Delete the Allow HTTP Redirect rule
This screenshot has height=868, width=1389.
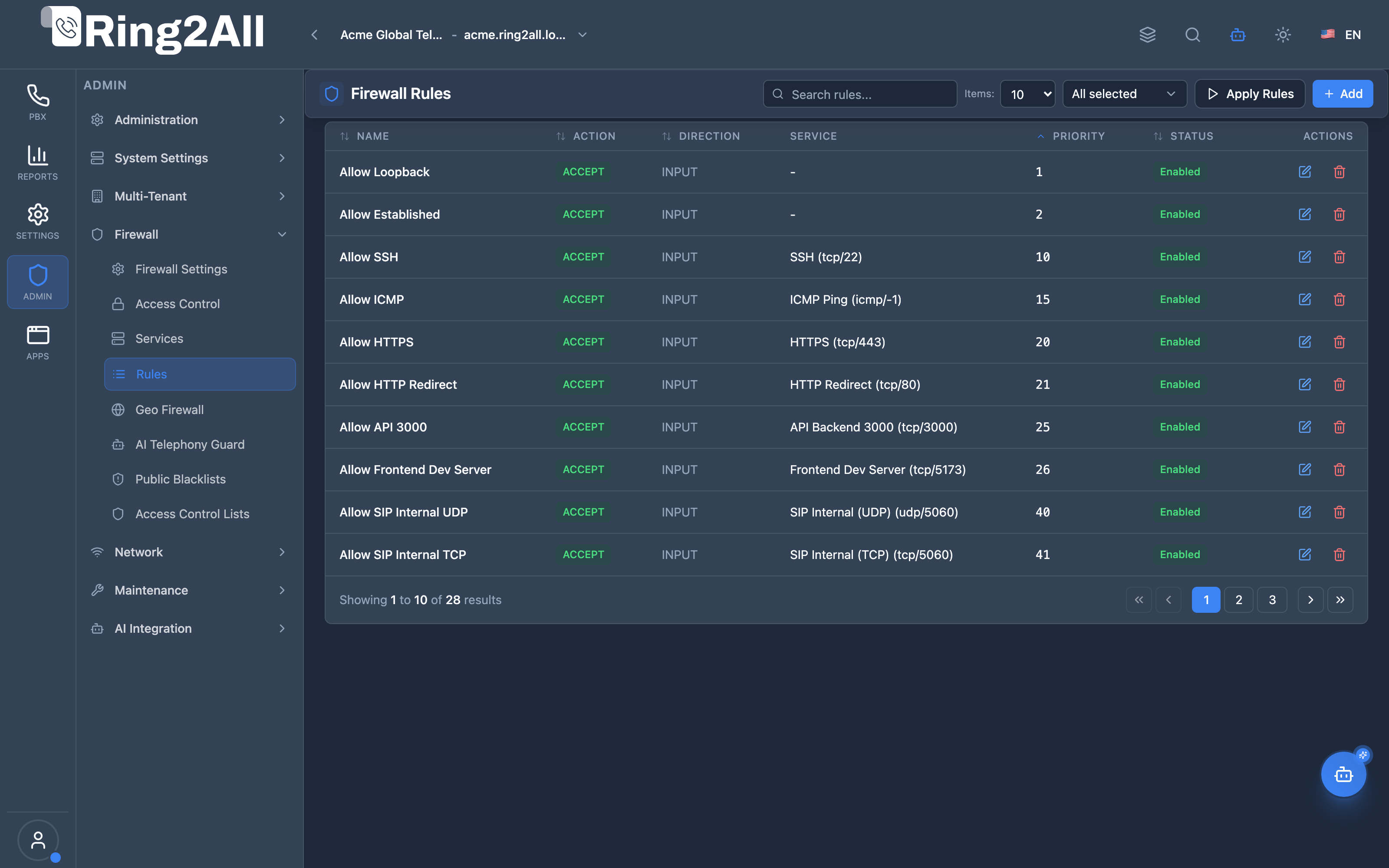(x=1339, y=384)
